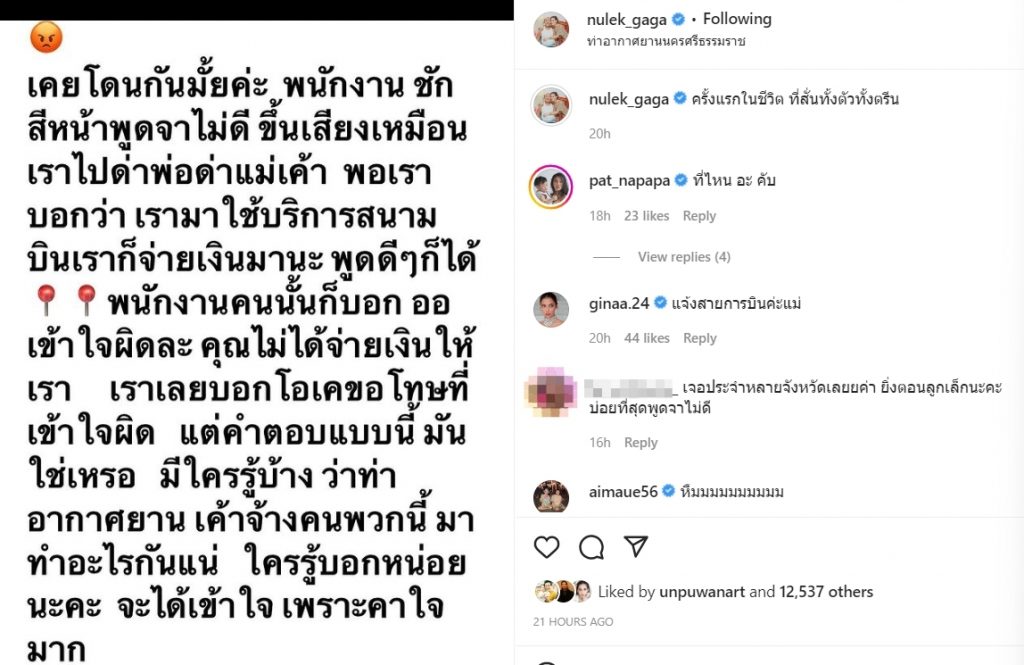Open the aimaue56 username link

tap(623, 491)
